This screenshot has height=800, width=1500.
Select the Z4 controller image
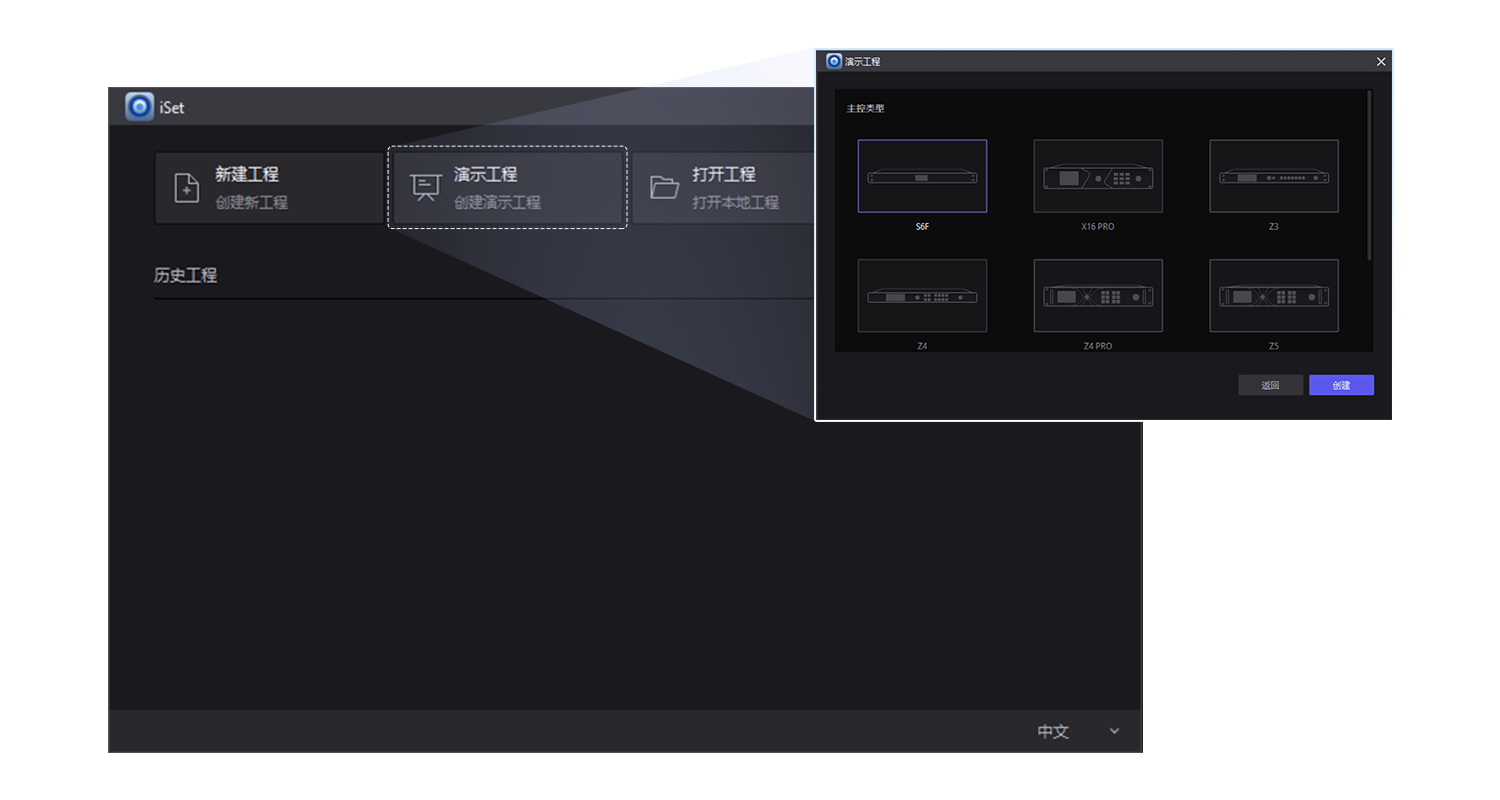[x=922, y=296]
